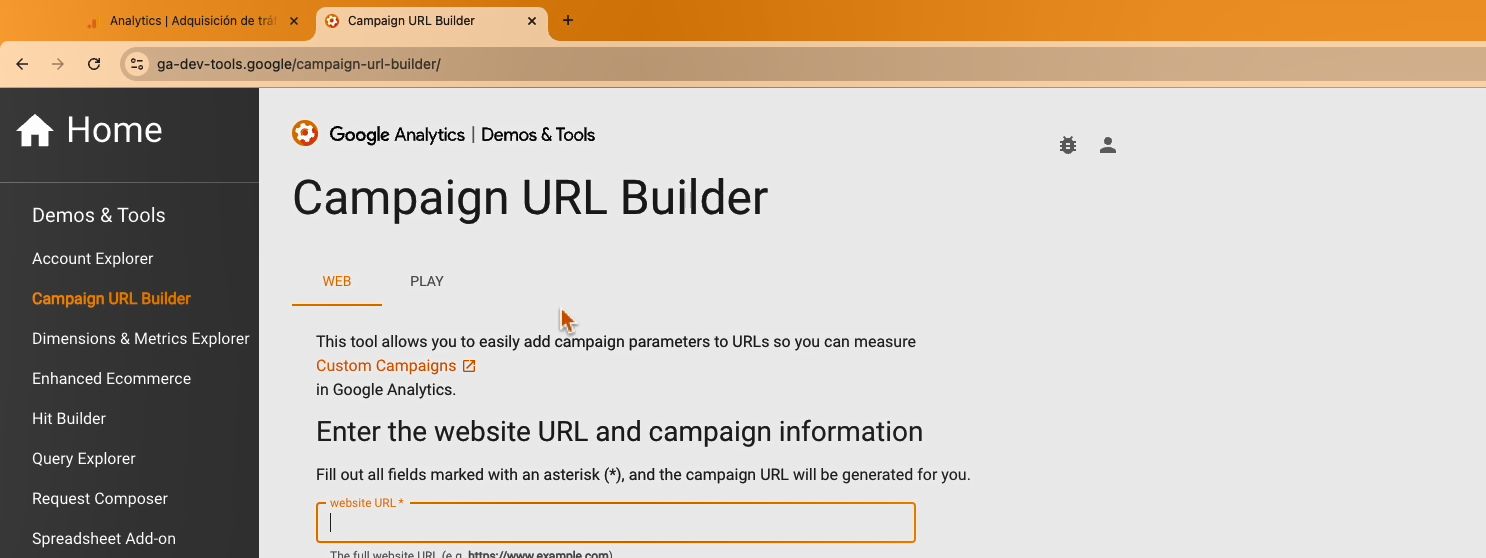Open Enhanced Ecommerce in the sidebar

click(111, 378)
